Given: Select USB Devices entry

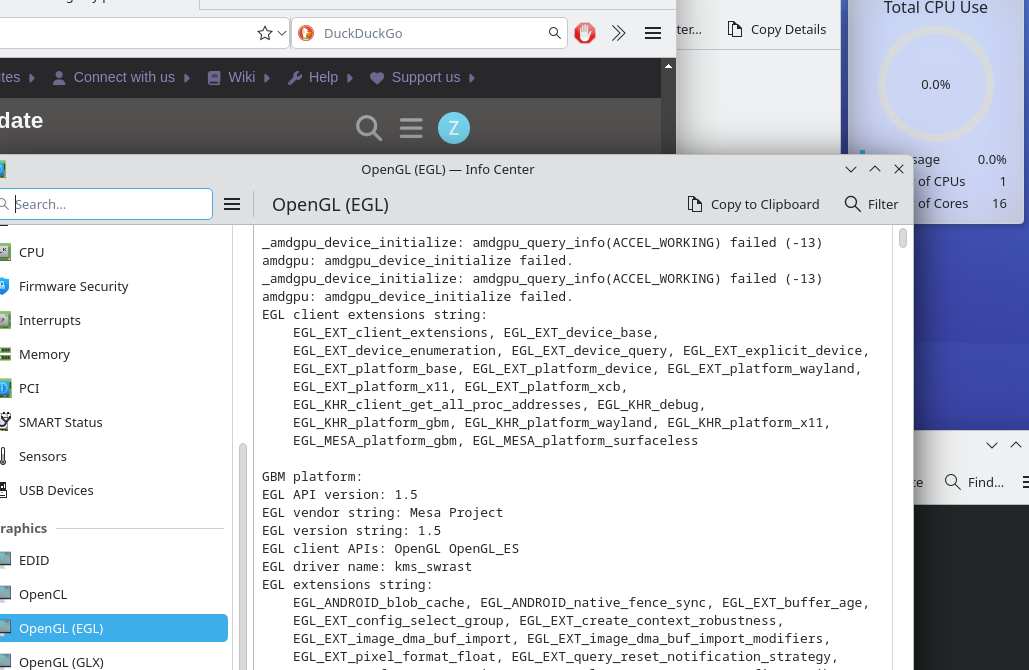Looking at the screenshot, I should pyautogui.click(x=56, y=490).
